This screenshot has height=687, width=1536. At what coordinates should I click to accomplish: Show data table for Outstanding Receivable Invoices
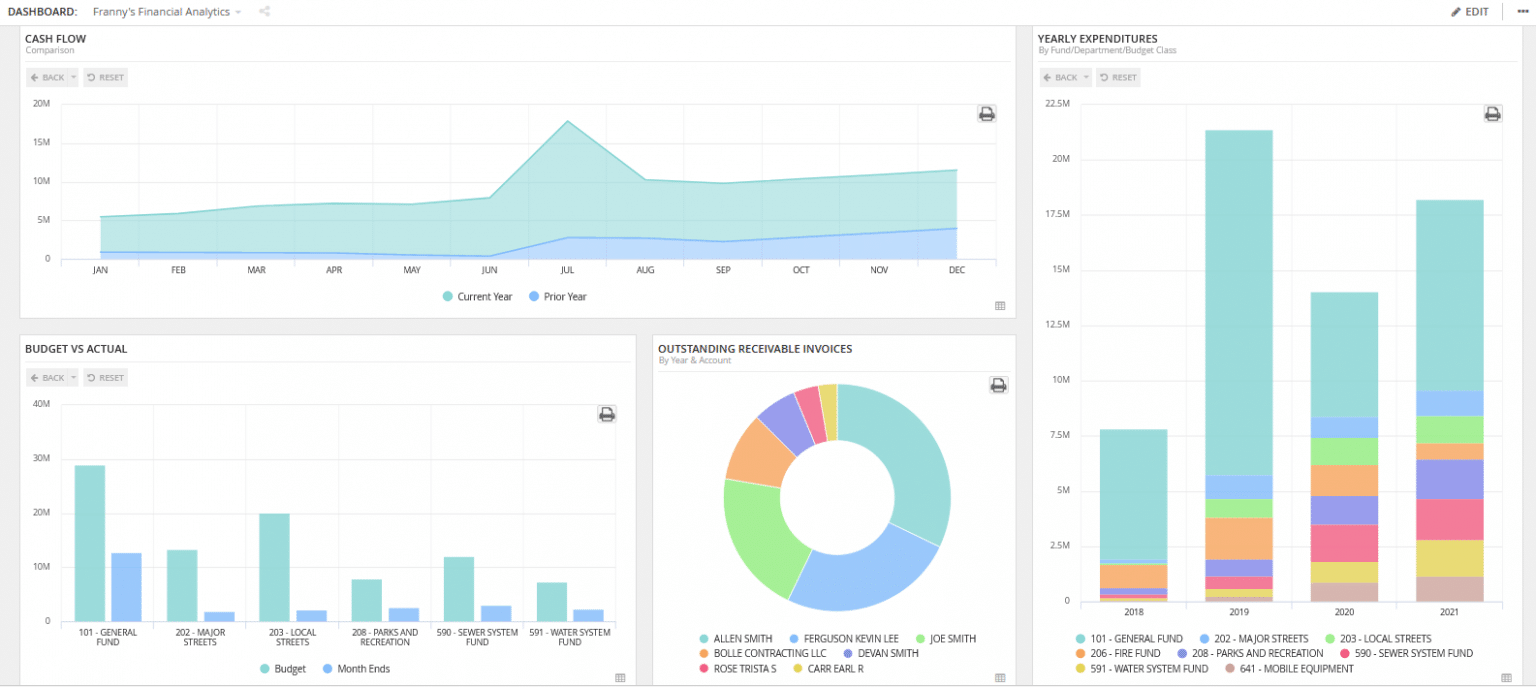coord(1000,677)
